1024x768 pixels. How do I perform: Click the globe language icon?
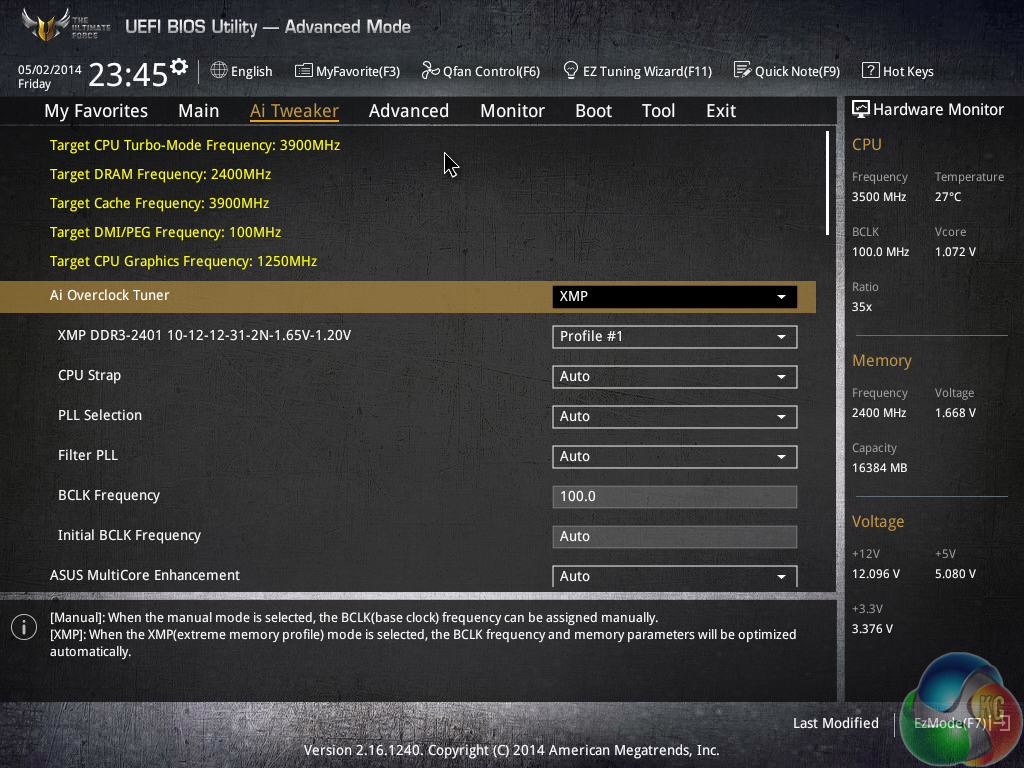tap(219, 71)
